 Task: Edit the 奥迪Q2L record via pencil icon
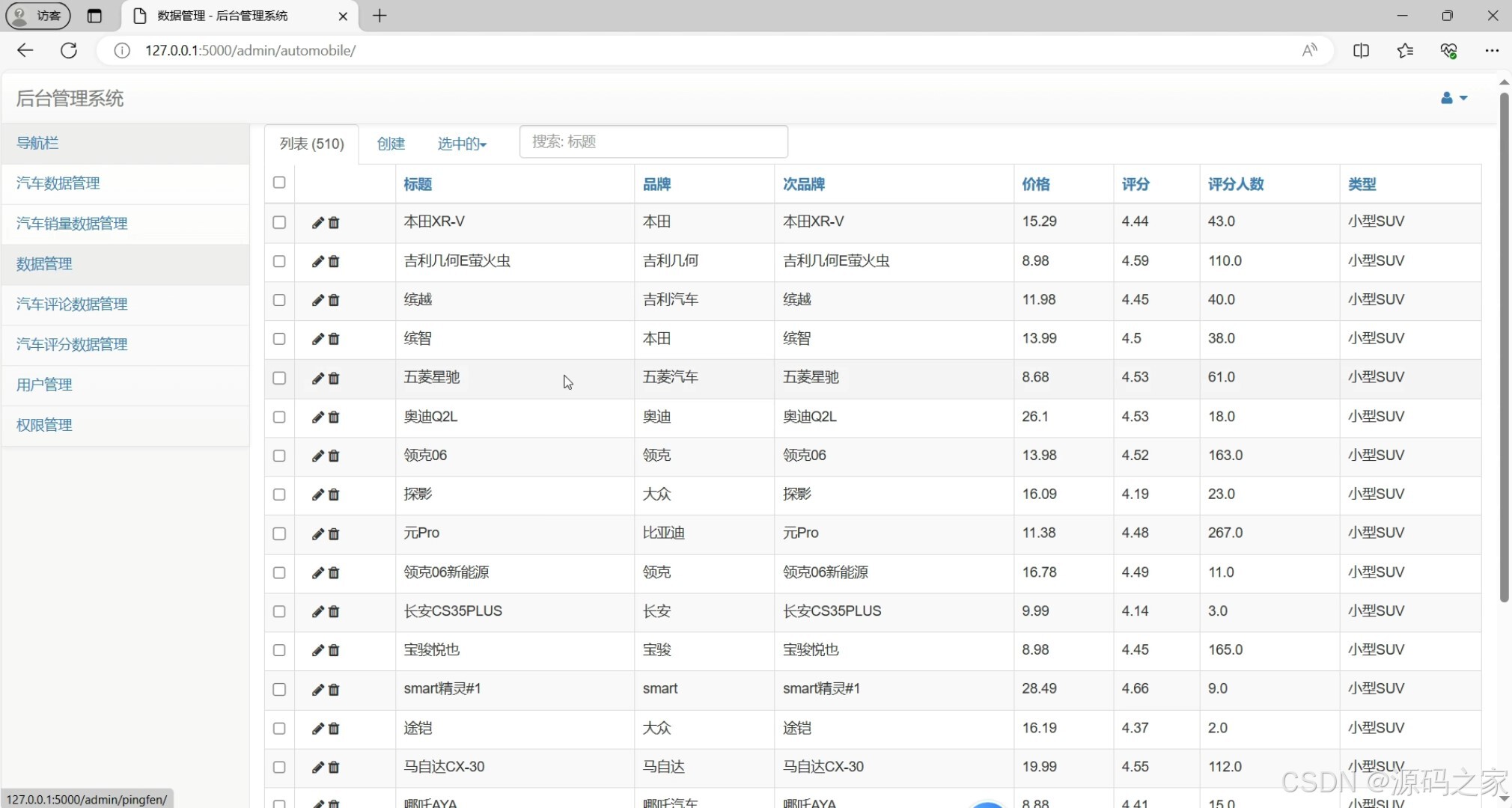[x=317, y=417]
